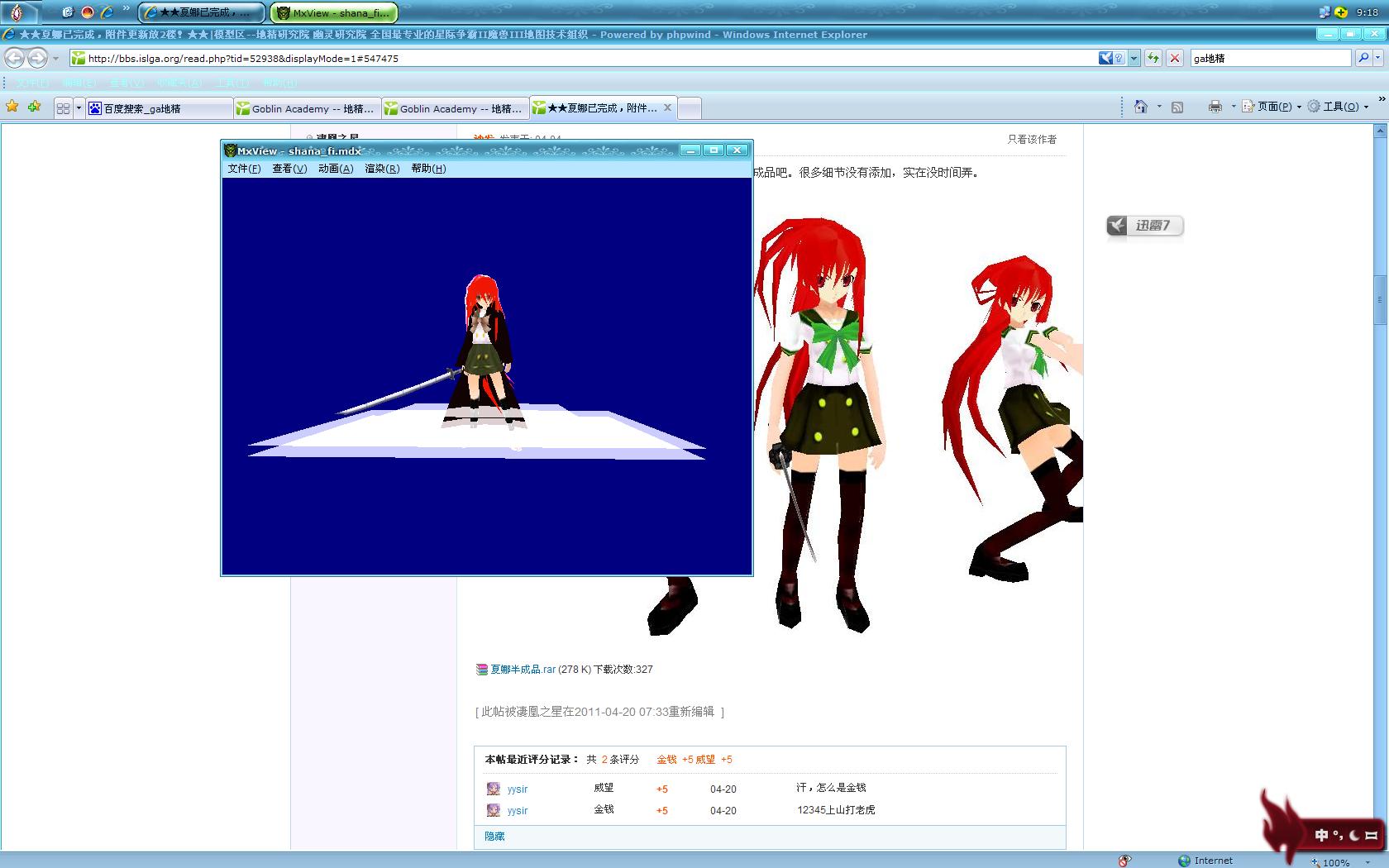Viewport: 1389px width, 868px height.
Task: Open yysir profile in 金钱 row
Action: tap(518, 811)
